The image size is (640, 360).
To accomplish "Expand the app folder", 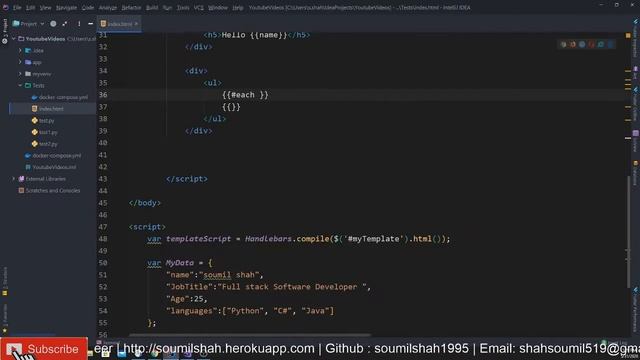I will coord(20,62).
